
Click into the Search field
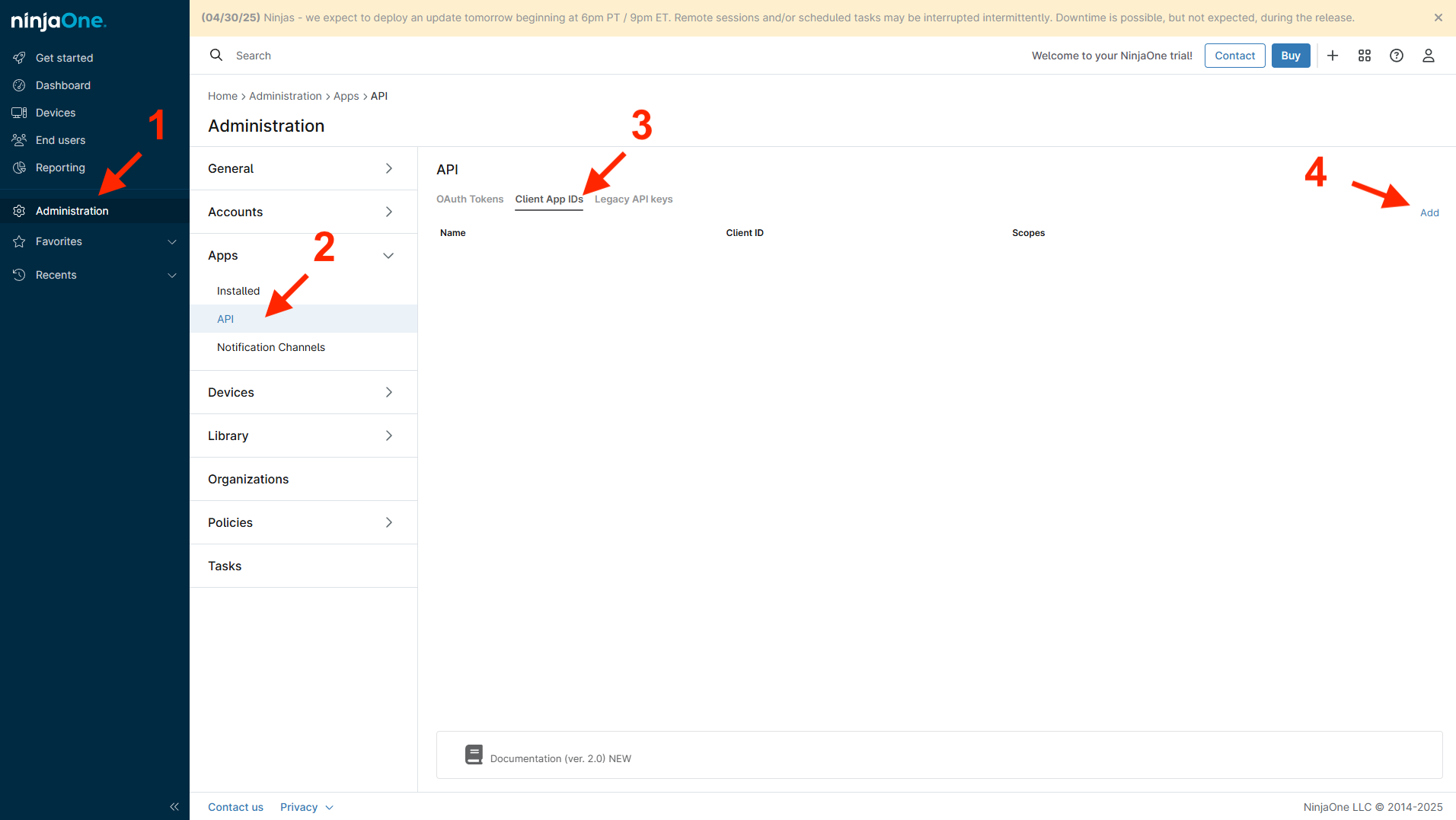(x=457, y=56)
